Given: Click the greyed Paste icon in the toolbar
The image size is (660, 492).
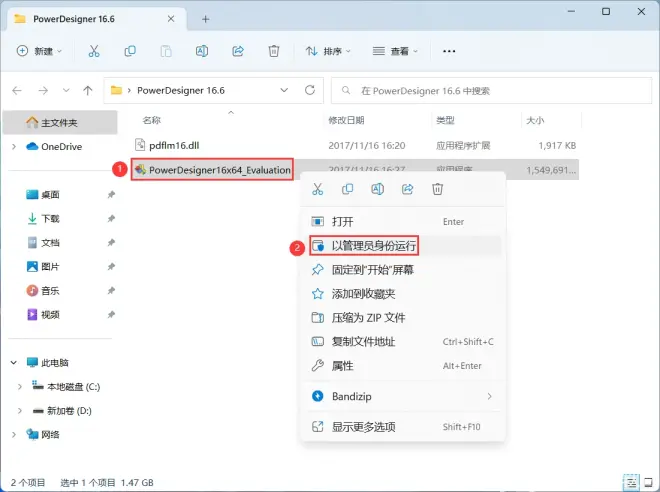Looking at the screenshot, I should click(166, 51).
